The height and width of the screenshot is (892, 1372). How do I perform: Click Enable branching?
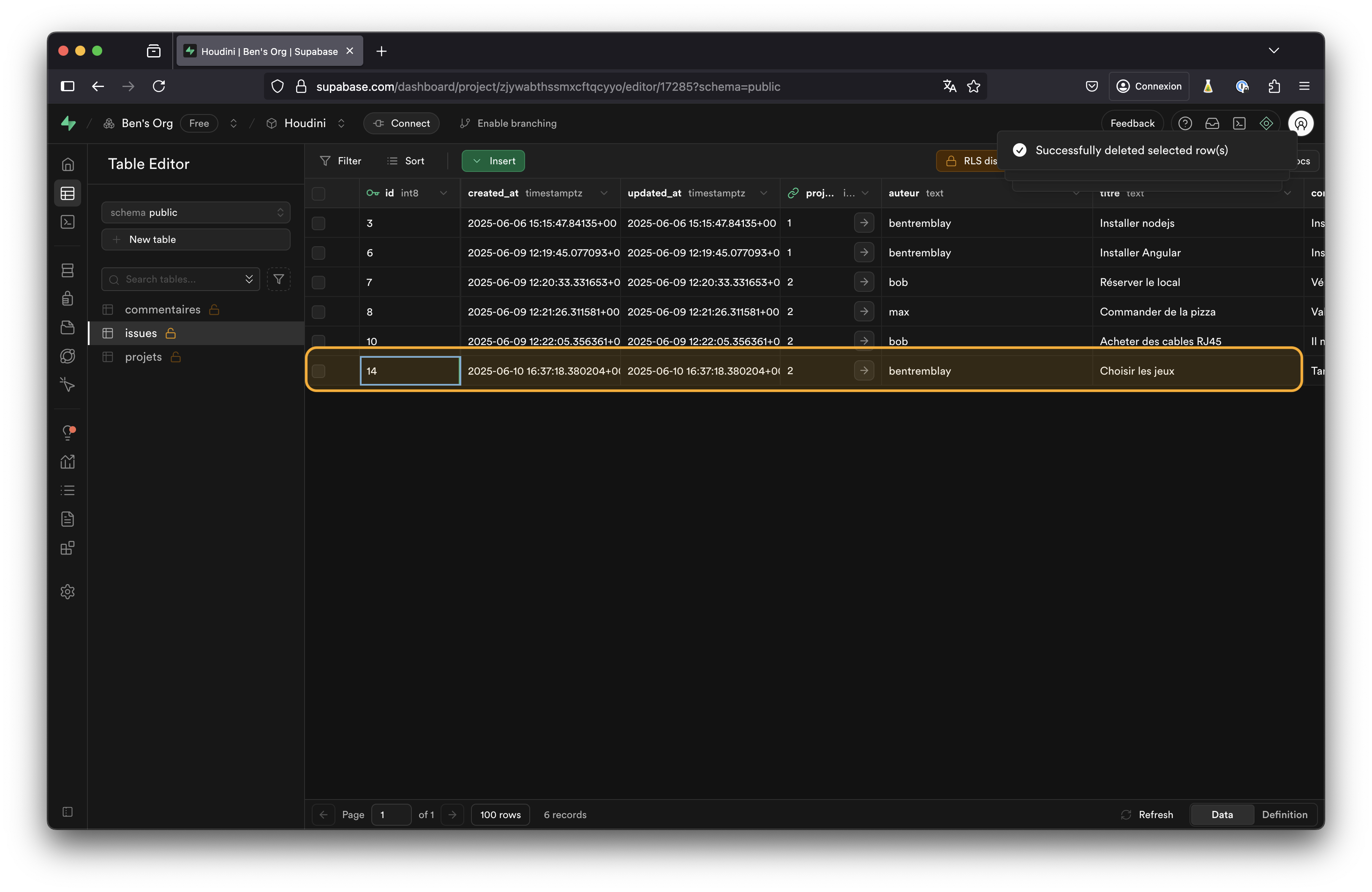coord(509,123)
